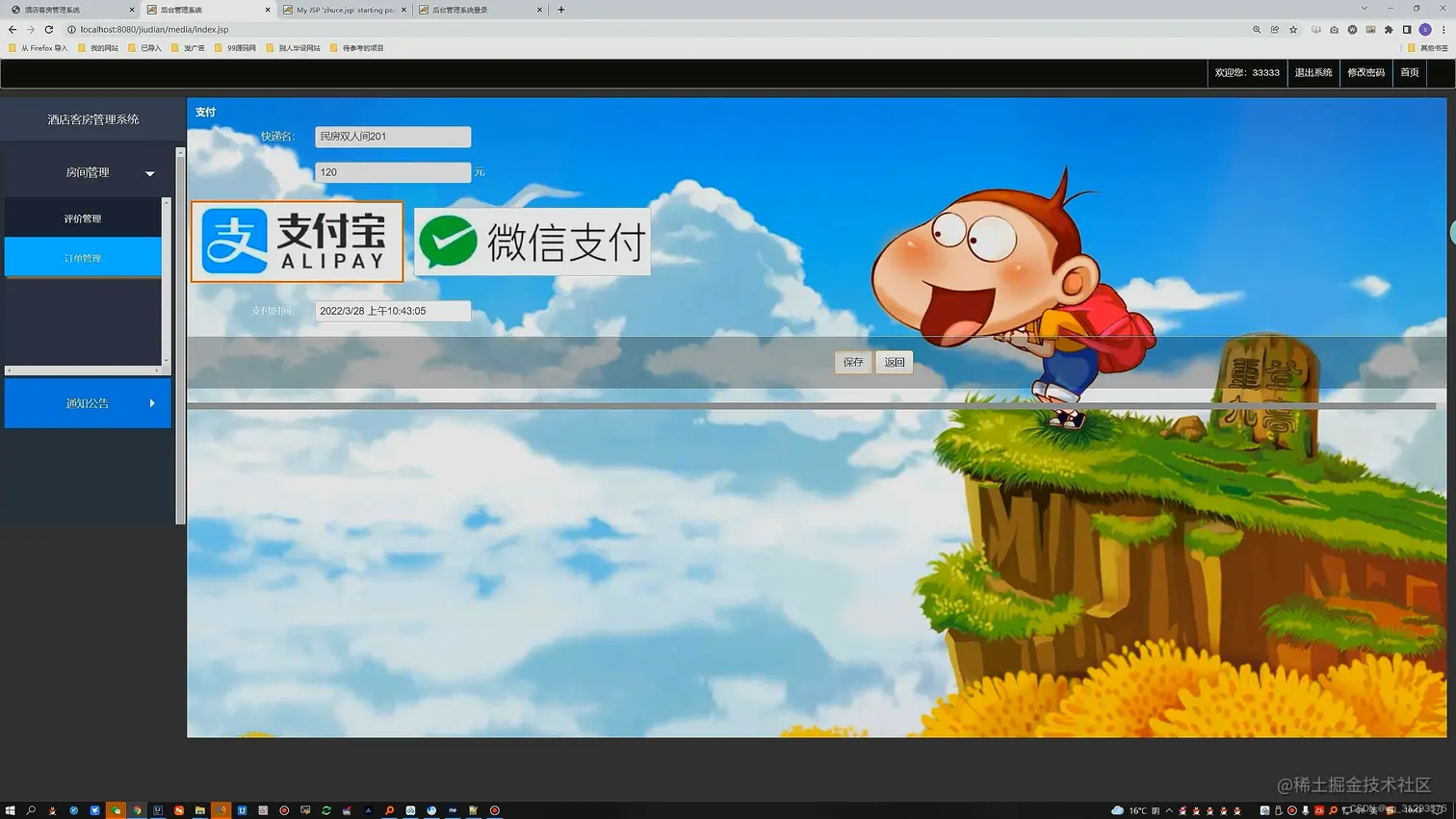This screenshot has height=819, width=1456.
Task: Click the 保存 button
Action: click(x=853, y=362)
